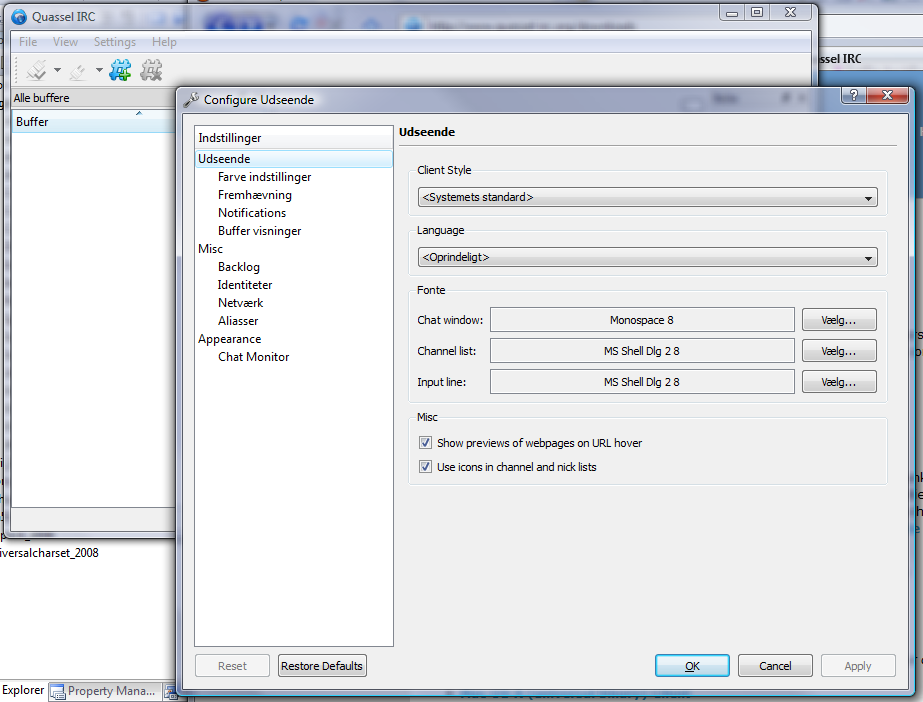The image size is (923, 702).
Task: Open the Settings menu in Quassel IRC
Action: [115, 42]
